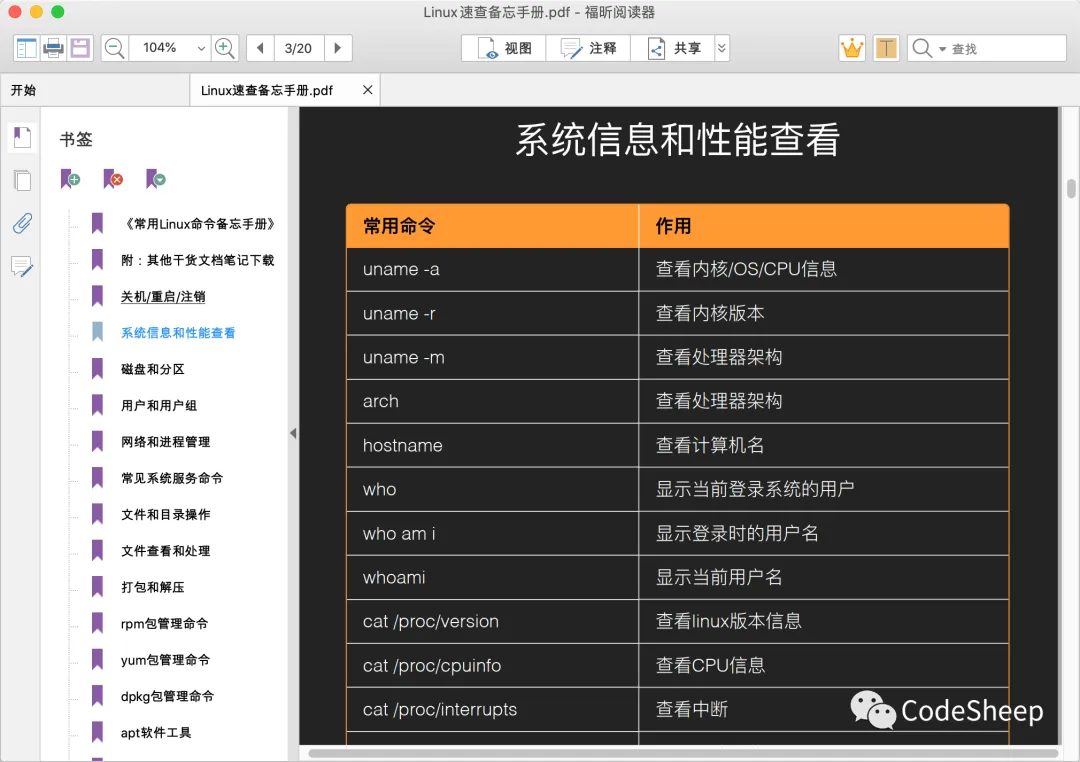Click the bookmark flag icon beside 磁盘和分区
The image size is (1080, 762).
coord(97,369)
